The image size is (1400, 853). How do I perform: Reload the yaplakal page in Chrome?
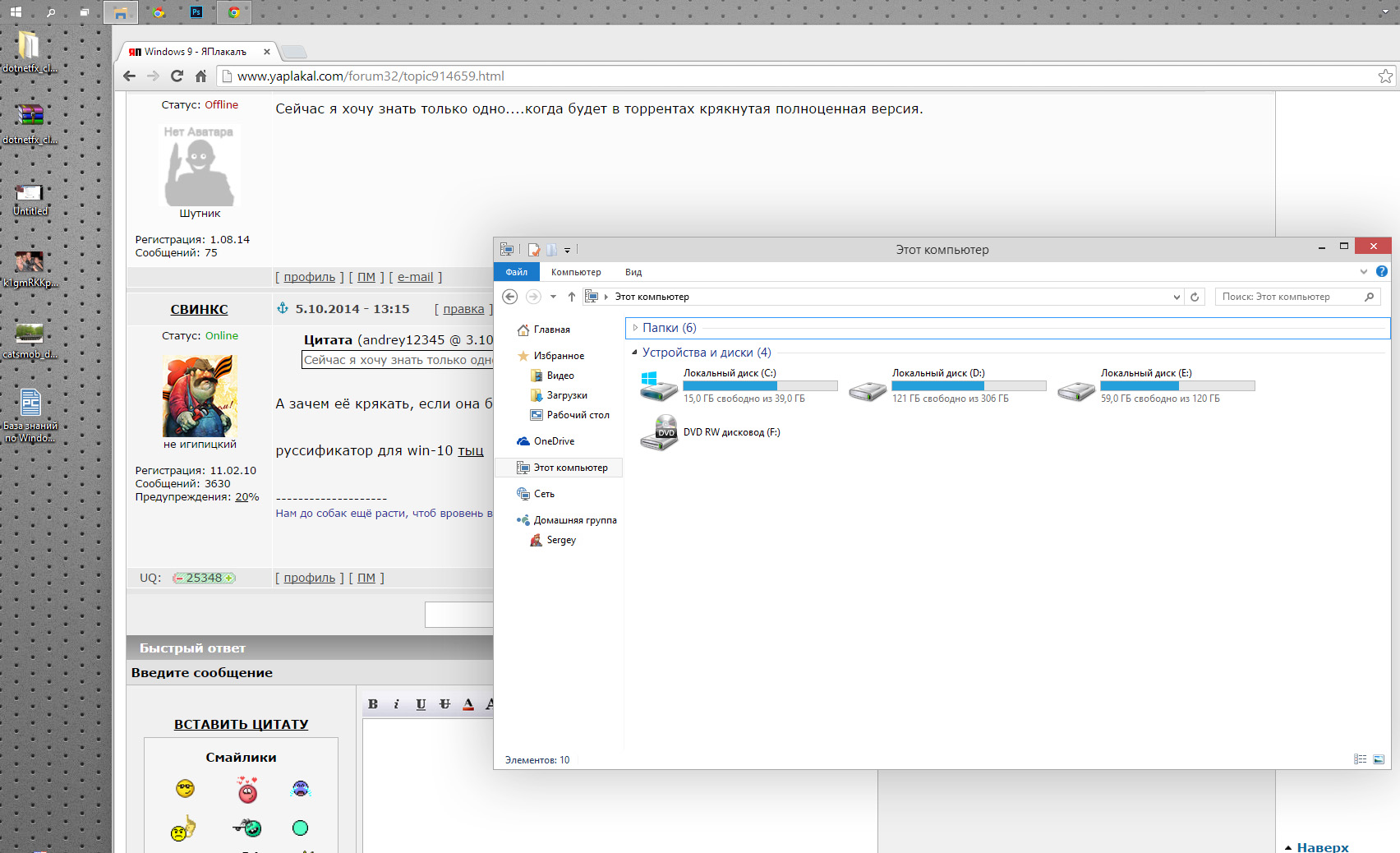click(x=177, y=76)
